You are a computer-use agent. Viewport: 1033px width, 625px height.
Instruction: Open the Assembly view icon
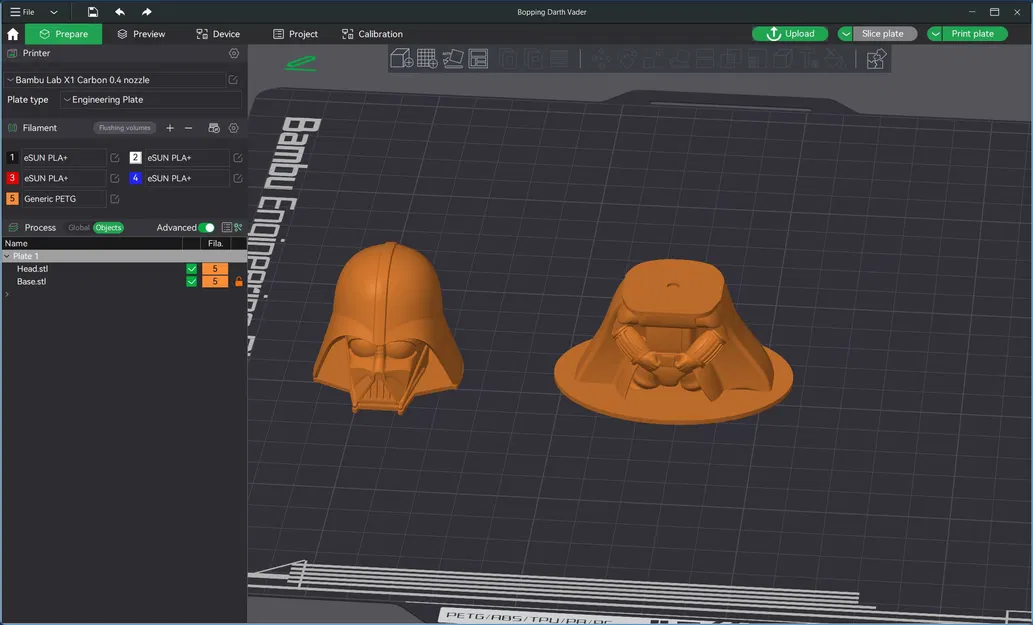876,59
